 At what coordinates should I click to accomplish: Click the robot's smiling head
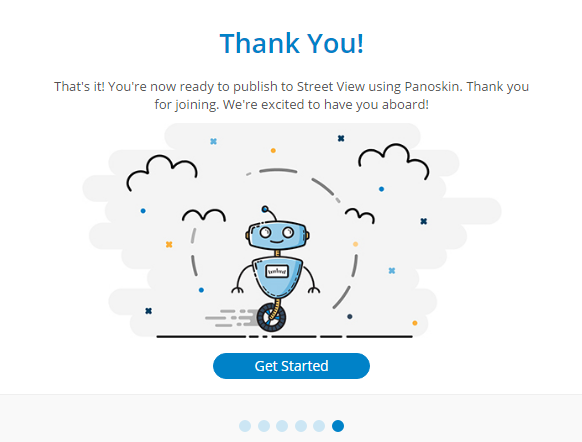click(x=277, y=235)
